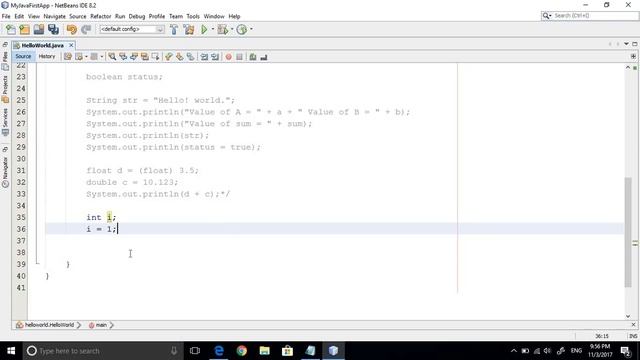The width and height of the screenshot is (640, 360).
Task: Open File Explorer from the taskbar
Action: click(264, 351)
